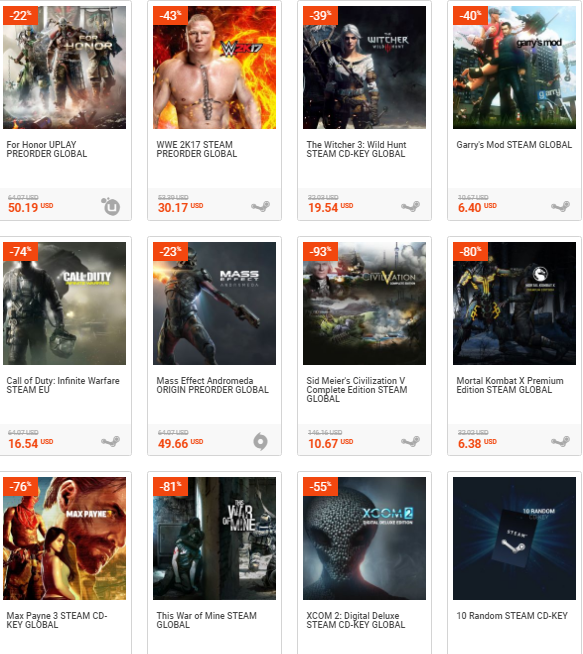Click Steam icon on Call of Duty card
Viewport: 583px width, 654px height.
point(111,441)
